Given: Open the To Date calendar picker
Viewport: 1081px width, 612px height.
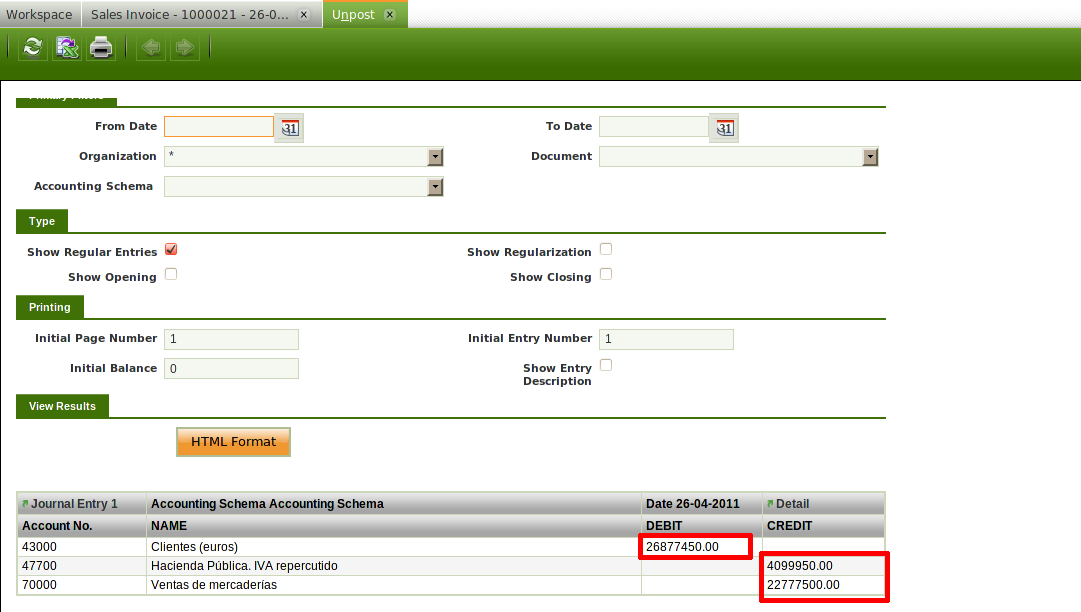Looking at the screenshot, I should click(725, 128).
